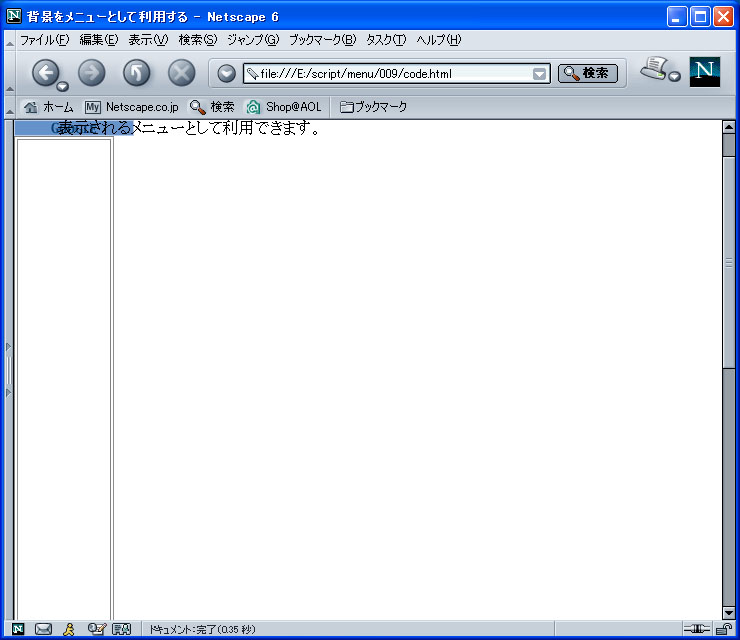This screenshot has width=740, height=640.
Task: Minimize the Netscape 6 window
Action: point(677,17)
